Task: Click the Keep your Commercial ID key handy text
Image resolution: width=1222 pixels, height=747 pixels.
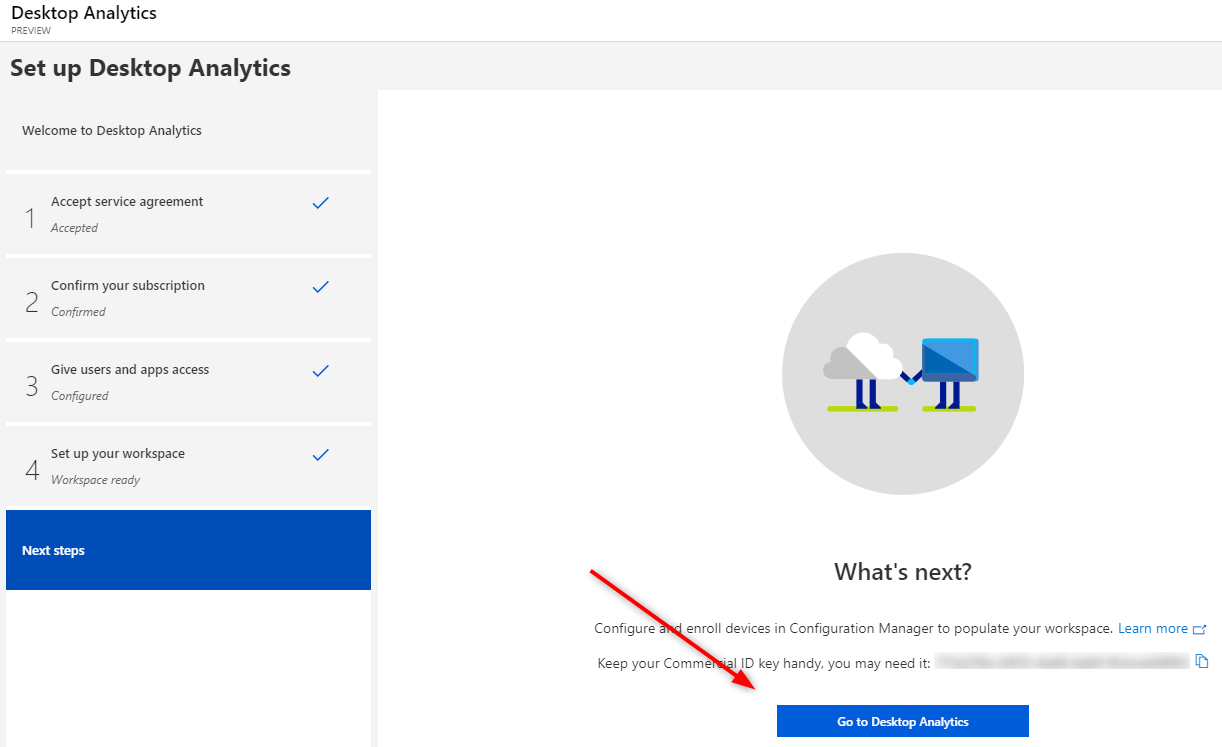Action: coord(764,662)
